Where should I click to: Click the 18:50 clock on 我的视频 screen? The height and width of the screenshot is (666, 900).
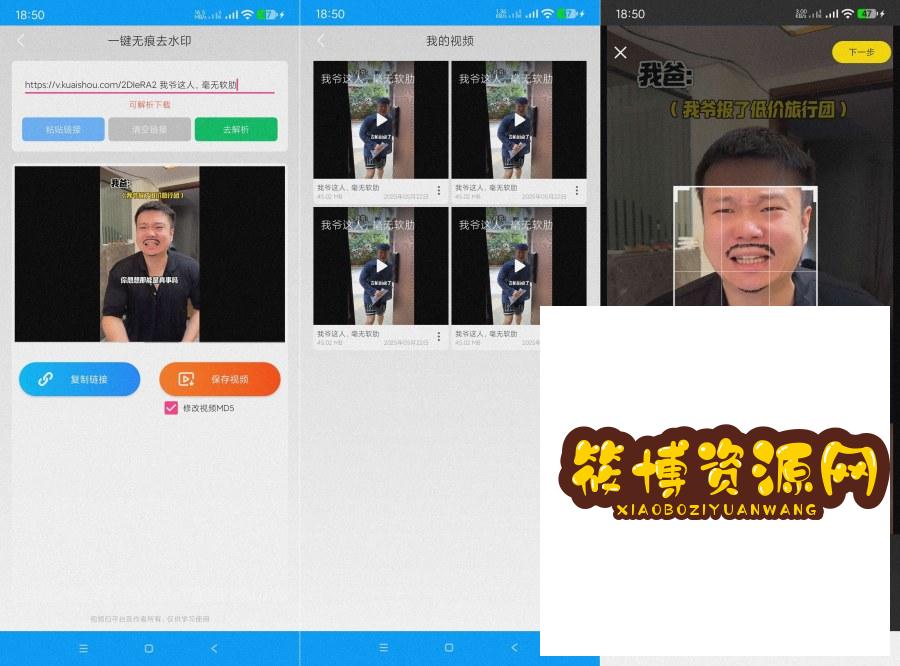click(x=330, y=14)
